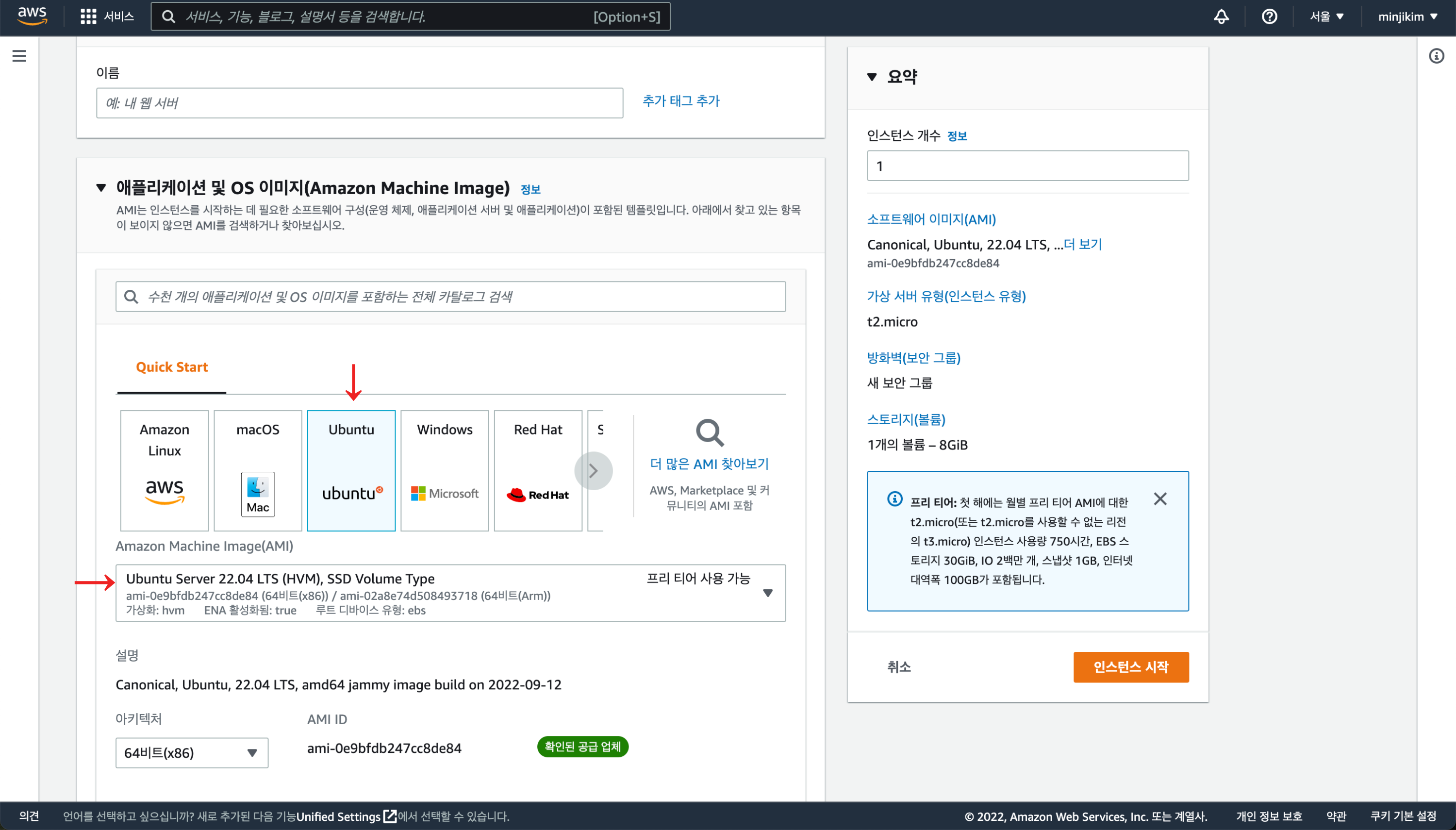Open the Ubuntu Server 22.04 AMI dropdown
This screenshot has height=830, width=1456.
click(767, 593)
